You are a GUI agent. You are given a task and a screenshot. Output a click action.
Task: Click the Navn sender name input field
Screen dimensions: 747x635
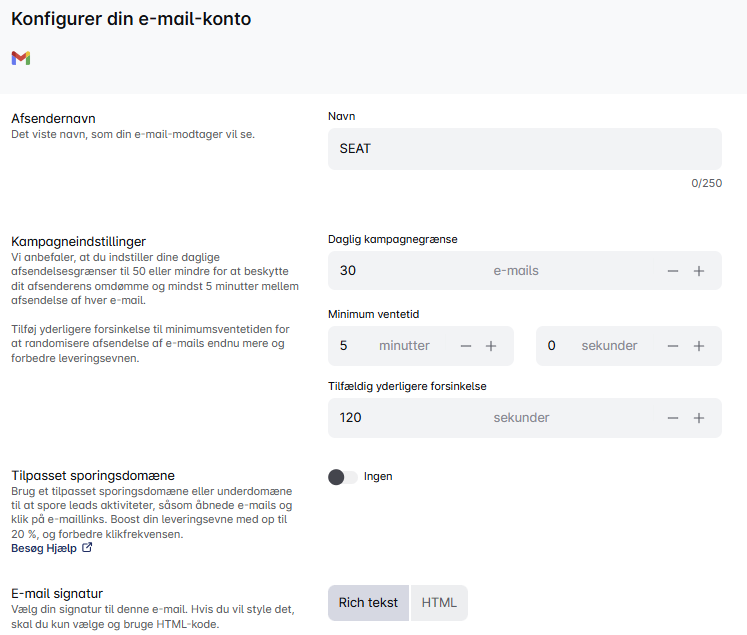pos(524,149)
